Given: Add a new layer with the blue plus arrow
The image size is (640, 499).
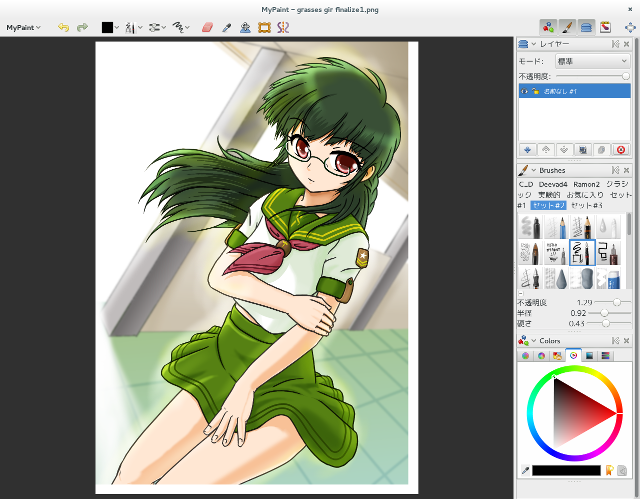Looking at the screenshot, I should pos(527,150).
